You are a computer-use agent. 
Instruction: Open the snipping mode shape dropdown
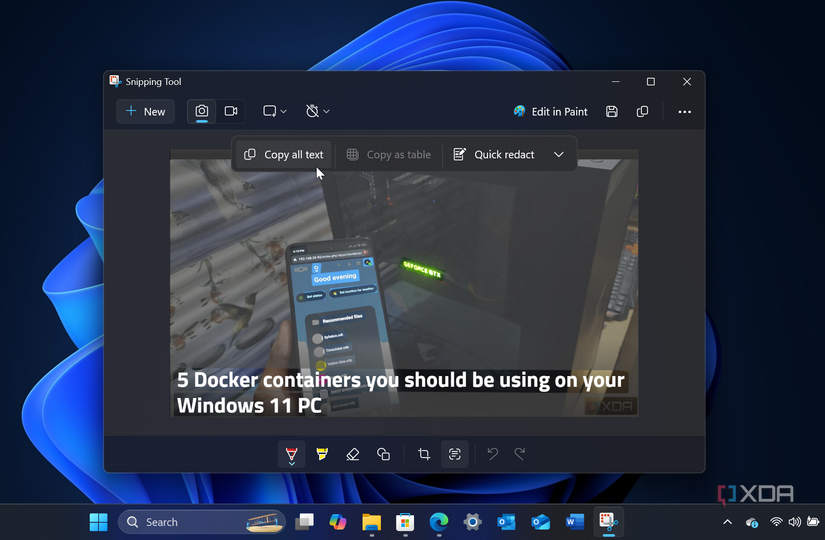274,112
